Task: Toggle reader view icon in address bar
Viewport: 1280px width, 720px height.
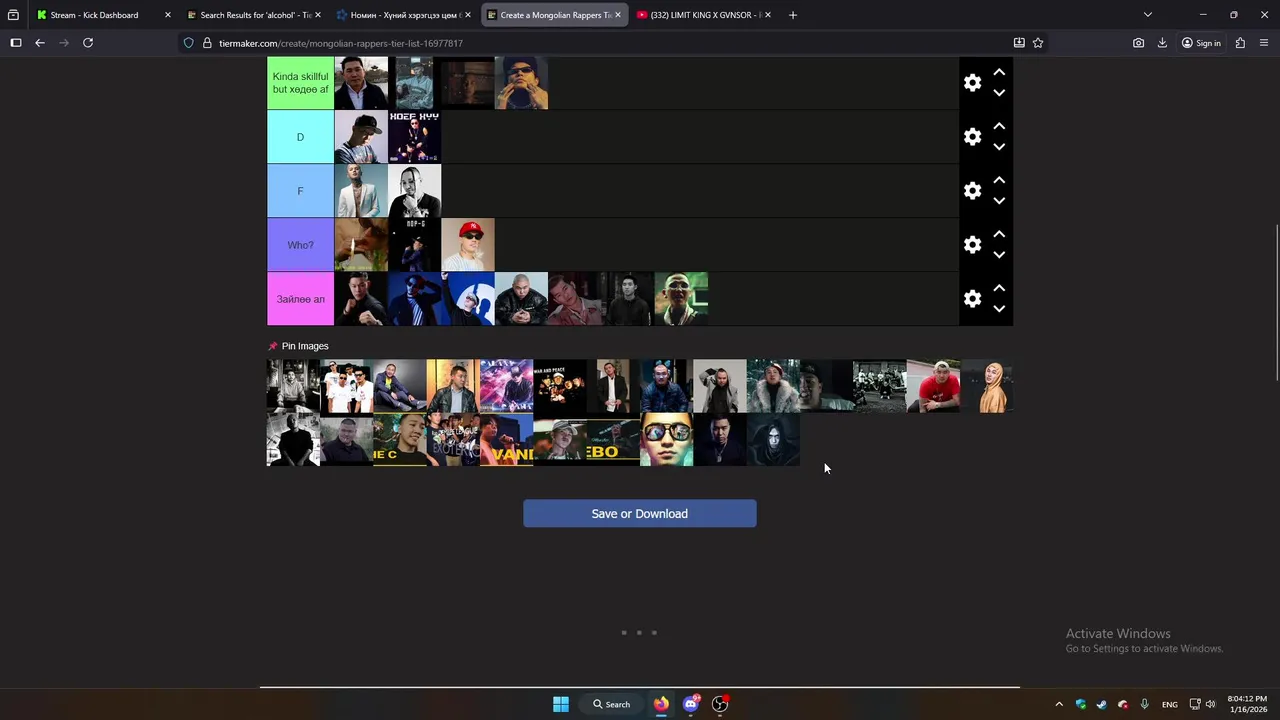Action: pos(1019,43)
